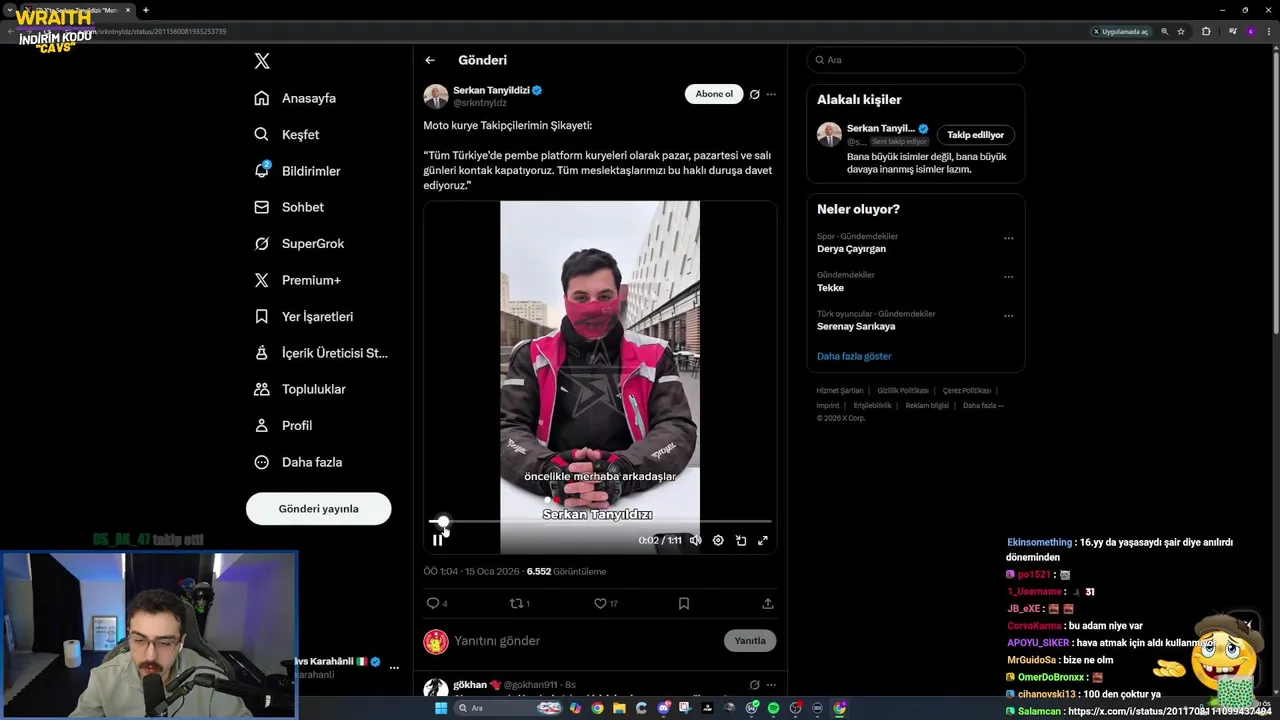Screen dimensions: 1280x720
Task: Open Reklam bilgisi footer link
Action: click(927, 405)
